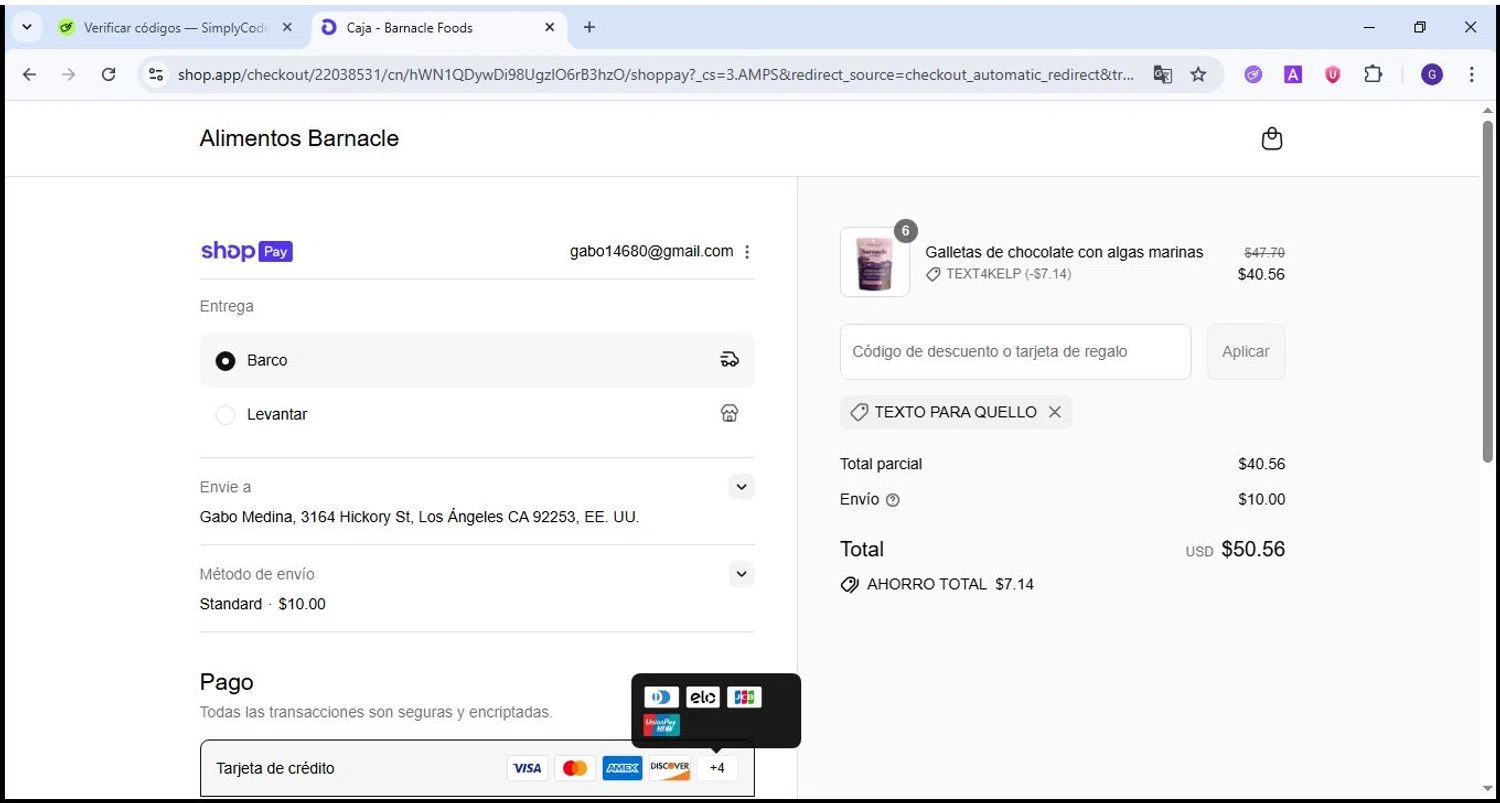Click the discount code or gift card field
1500x803 pixels.
1015,351
